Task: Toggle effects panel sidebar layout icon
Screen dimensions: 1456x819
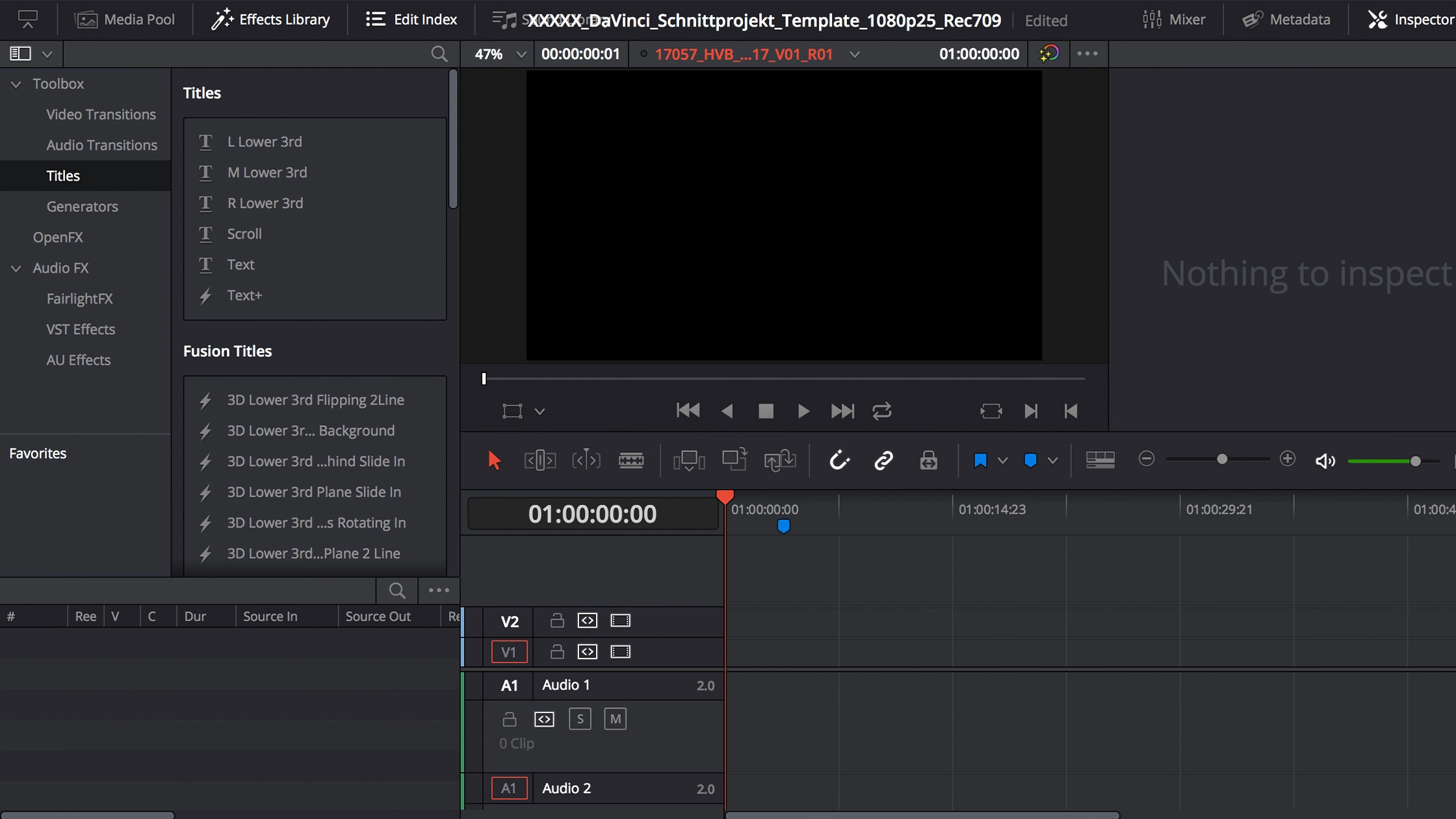Action: tap(20, 53)
